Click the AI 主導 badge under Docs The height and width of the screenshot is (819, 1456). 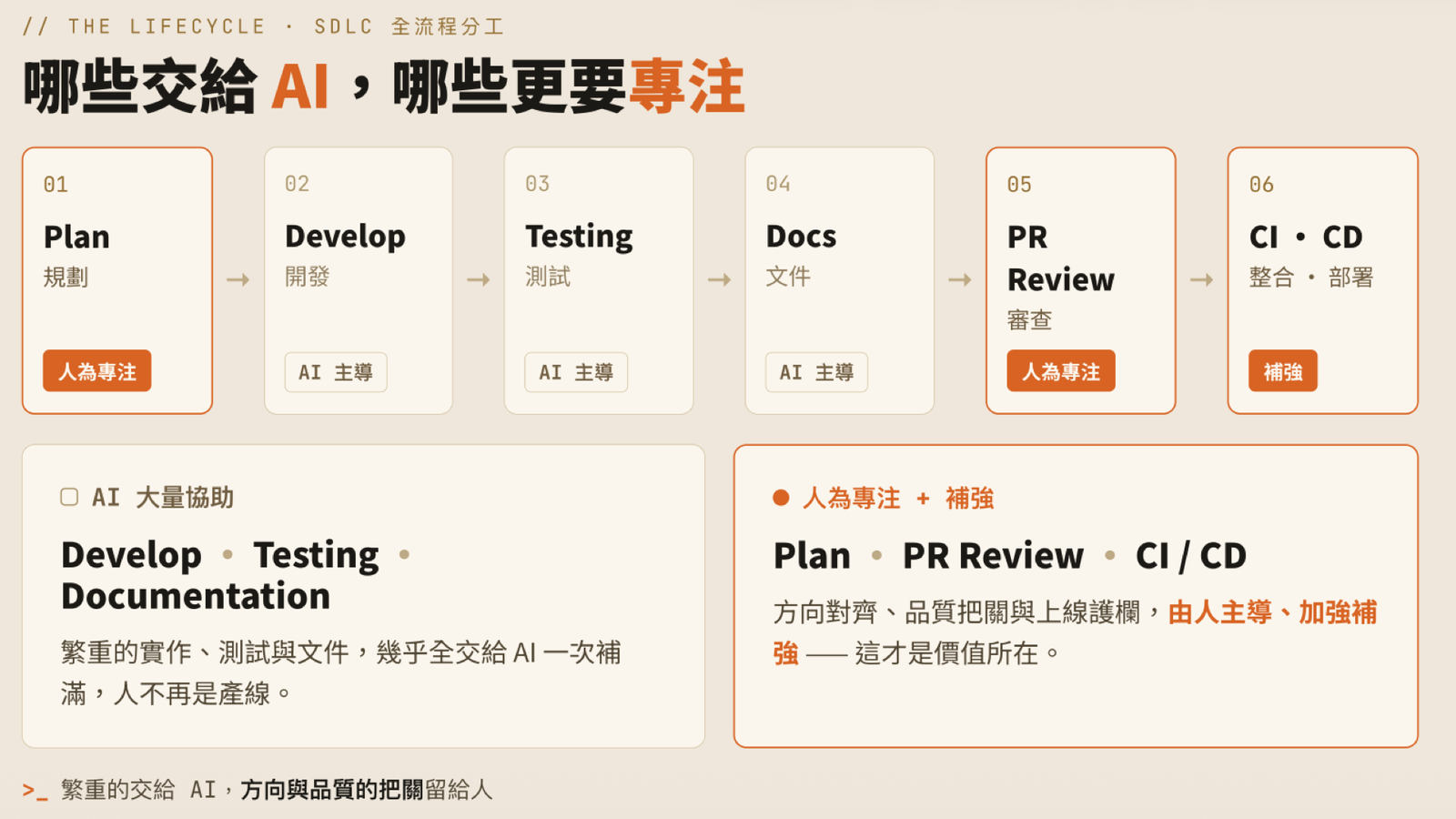(x=816, y=372)
